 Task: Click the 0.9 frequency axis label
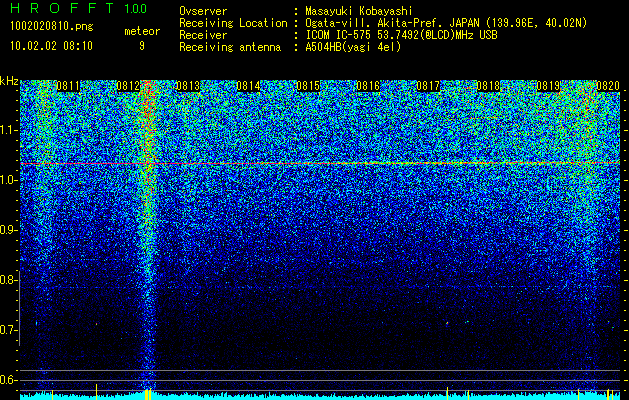coord(8,230)
